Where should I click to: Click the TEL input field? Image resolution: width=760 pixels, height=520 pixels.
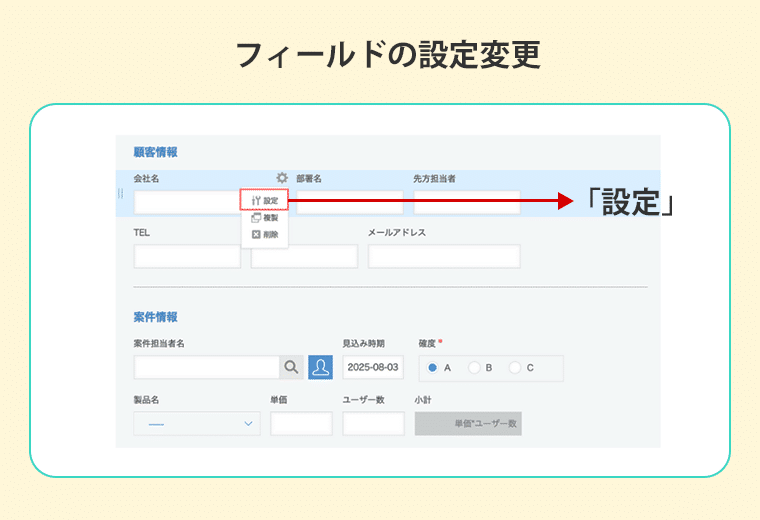187,256
